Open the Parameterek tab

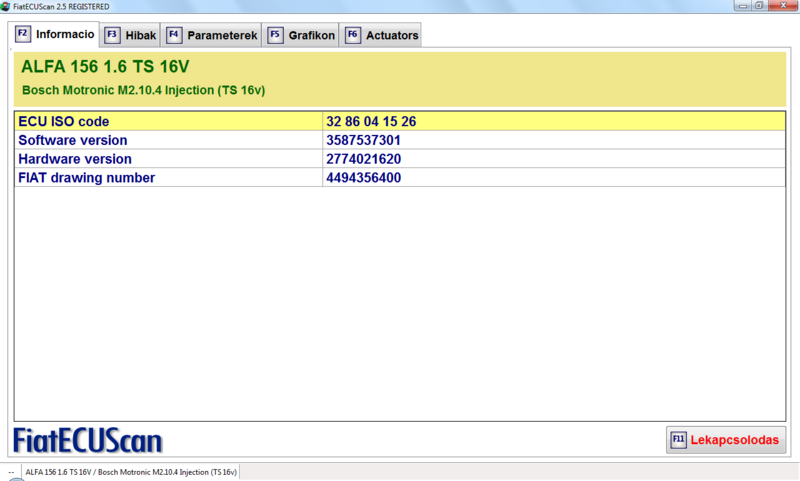tap(211, 35)
